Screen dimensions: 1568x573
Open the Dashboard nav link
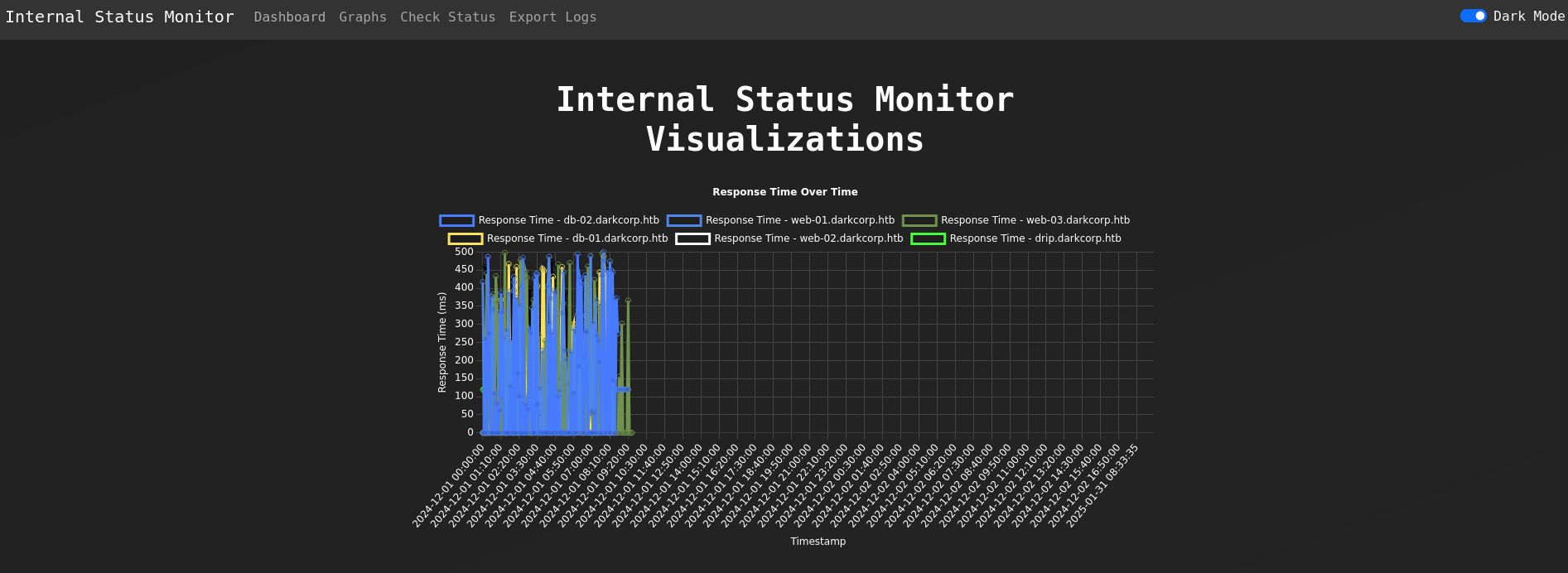[x=289, y=17]
